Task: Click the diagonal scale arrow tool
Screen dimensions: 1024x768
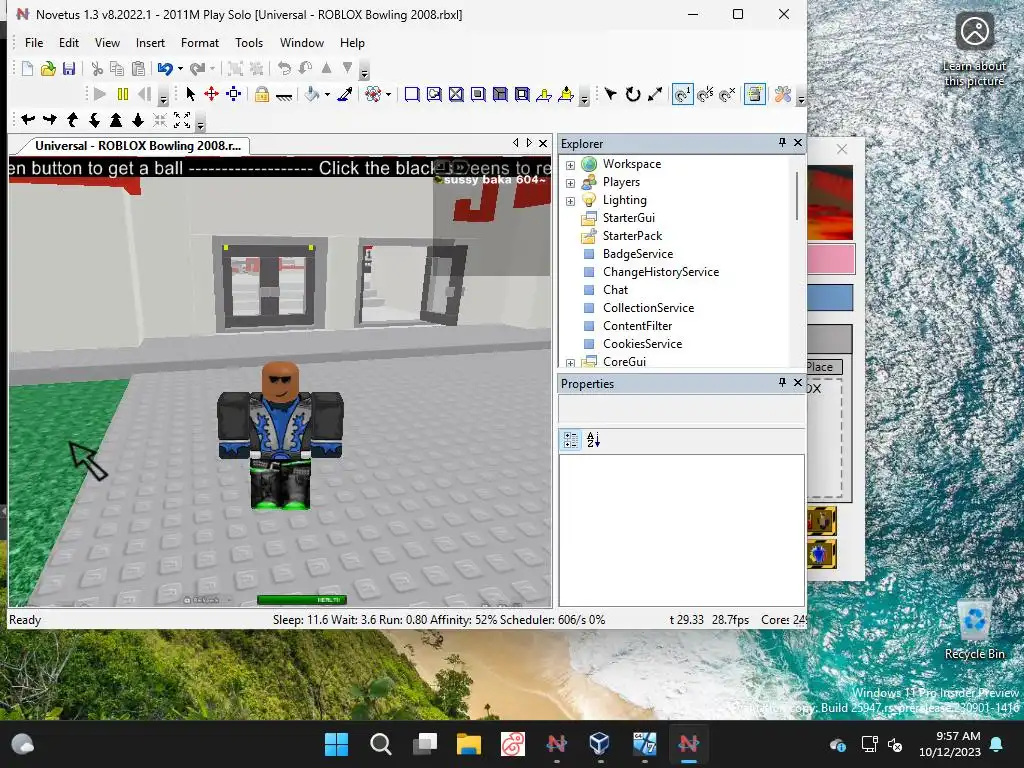Action: pos(654,94)
